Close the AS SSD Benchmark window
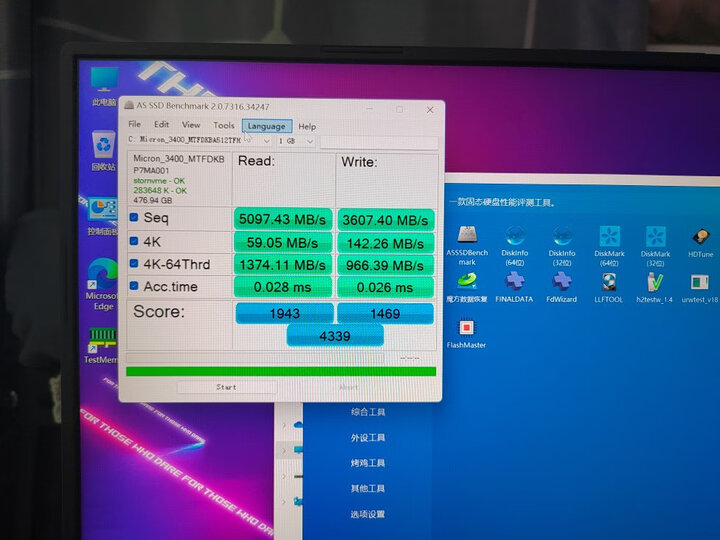 coord(430,110)
